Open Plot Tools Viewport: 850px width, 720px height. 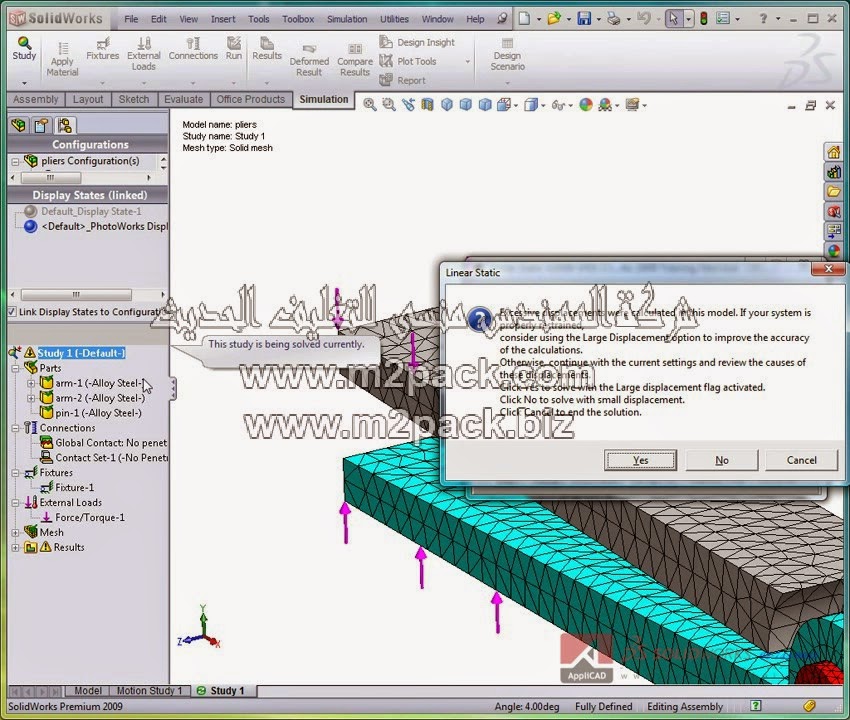point(408,61)
